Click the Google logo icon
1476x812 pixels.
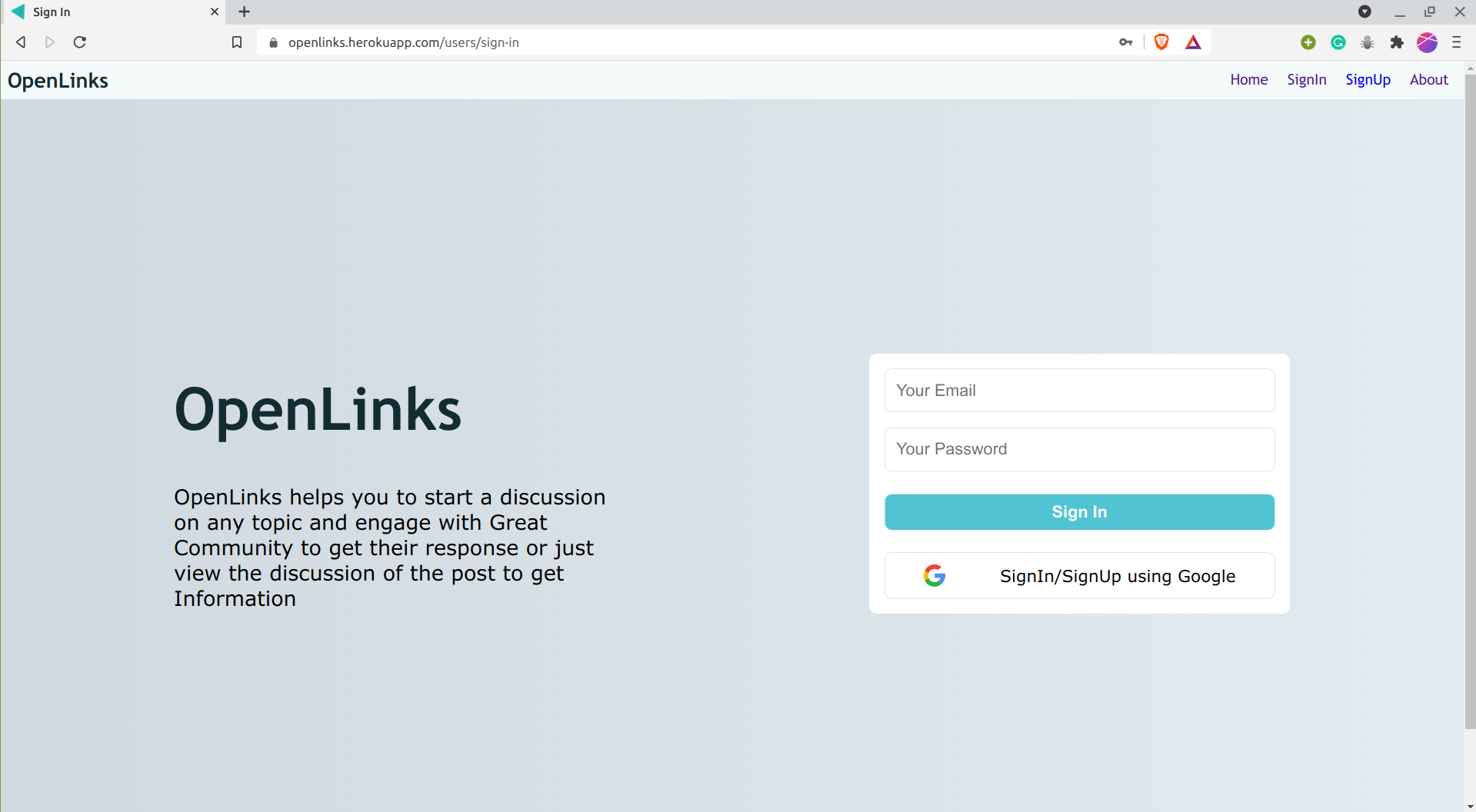coord(935,575)
